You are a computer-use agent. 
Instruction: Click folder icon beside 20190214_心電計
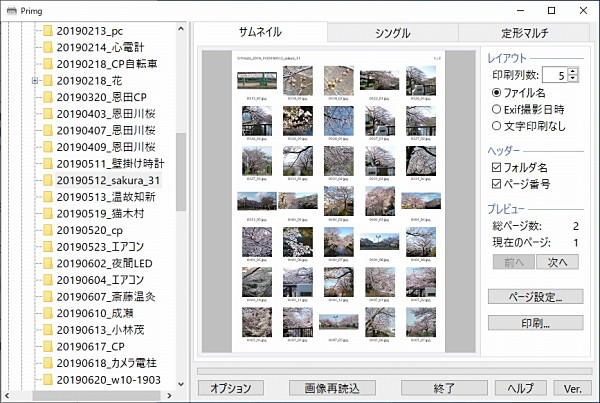pos(48,47)
